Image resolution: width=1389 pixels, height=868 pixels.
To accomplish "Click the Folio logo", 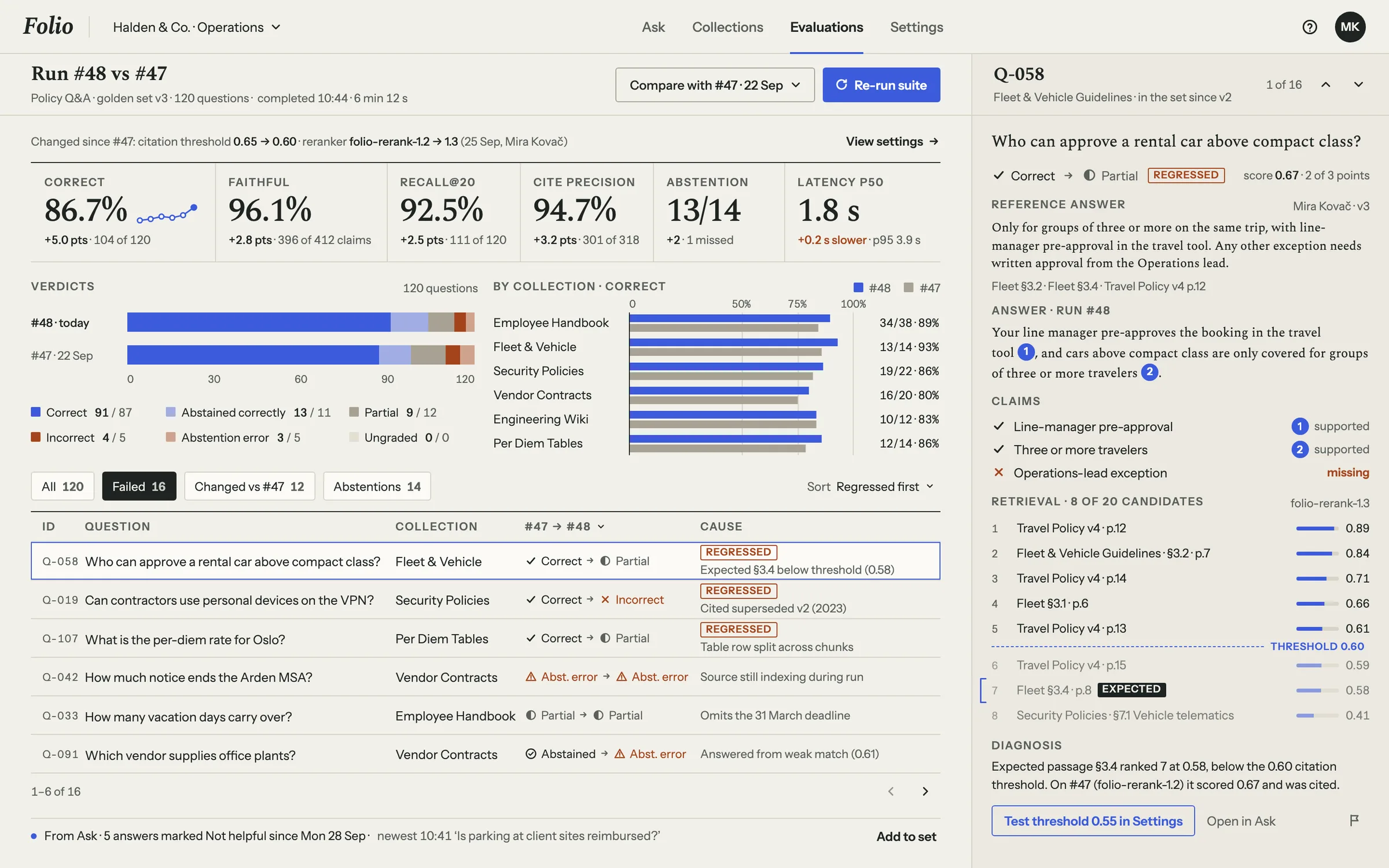I will tap(48, 27).
